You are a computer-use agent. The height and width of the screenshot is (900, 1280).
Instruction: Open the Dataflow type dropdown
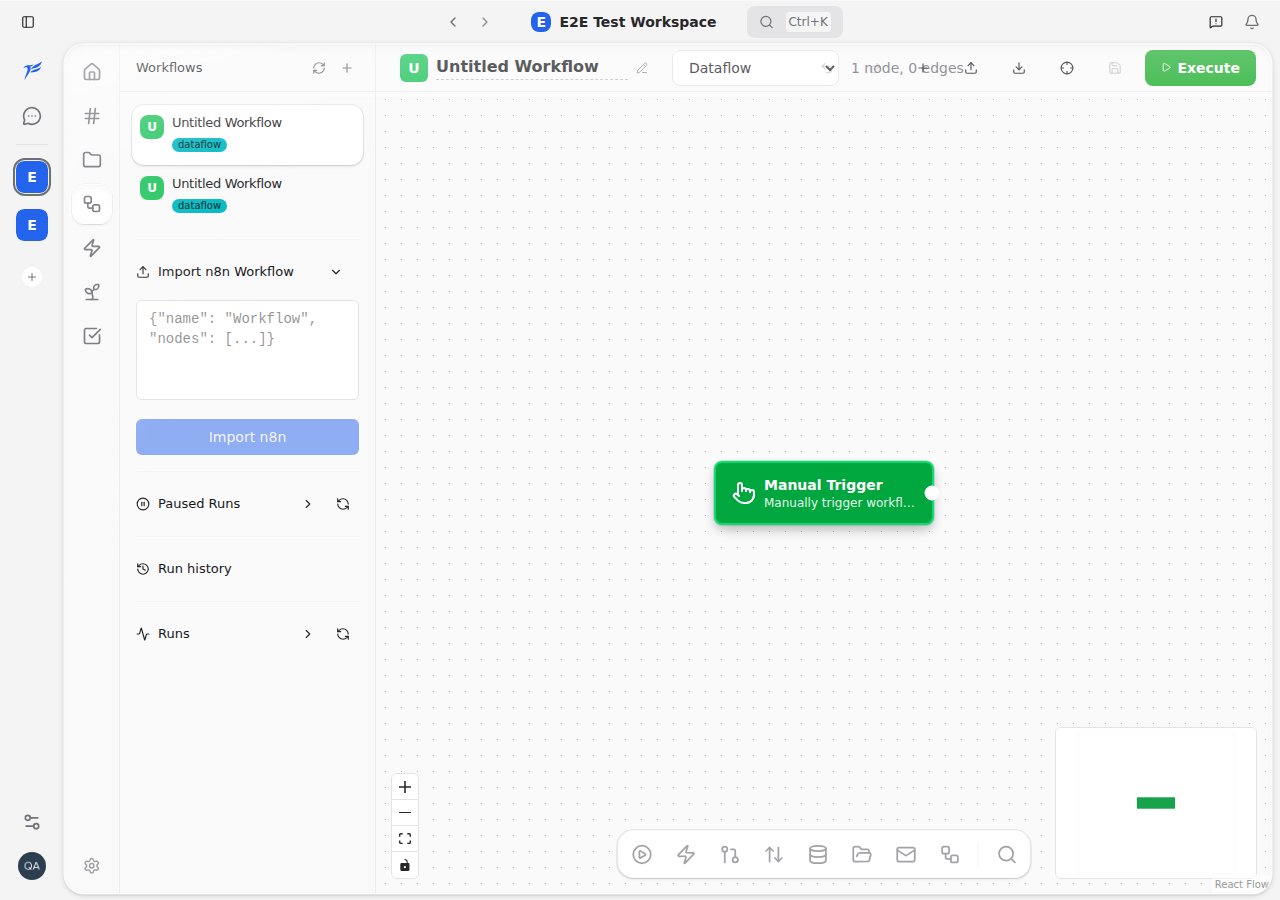[755, 68]
